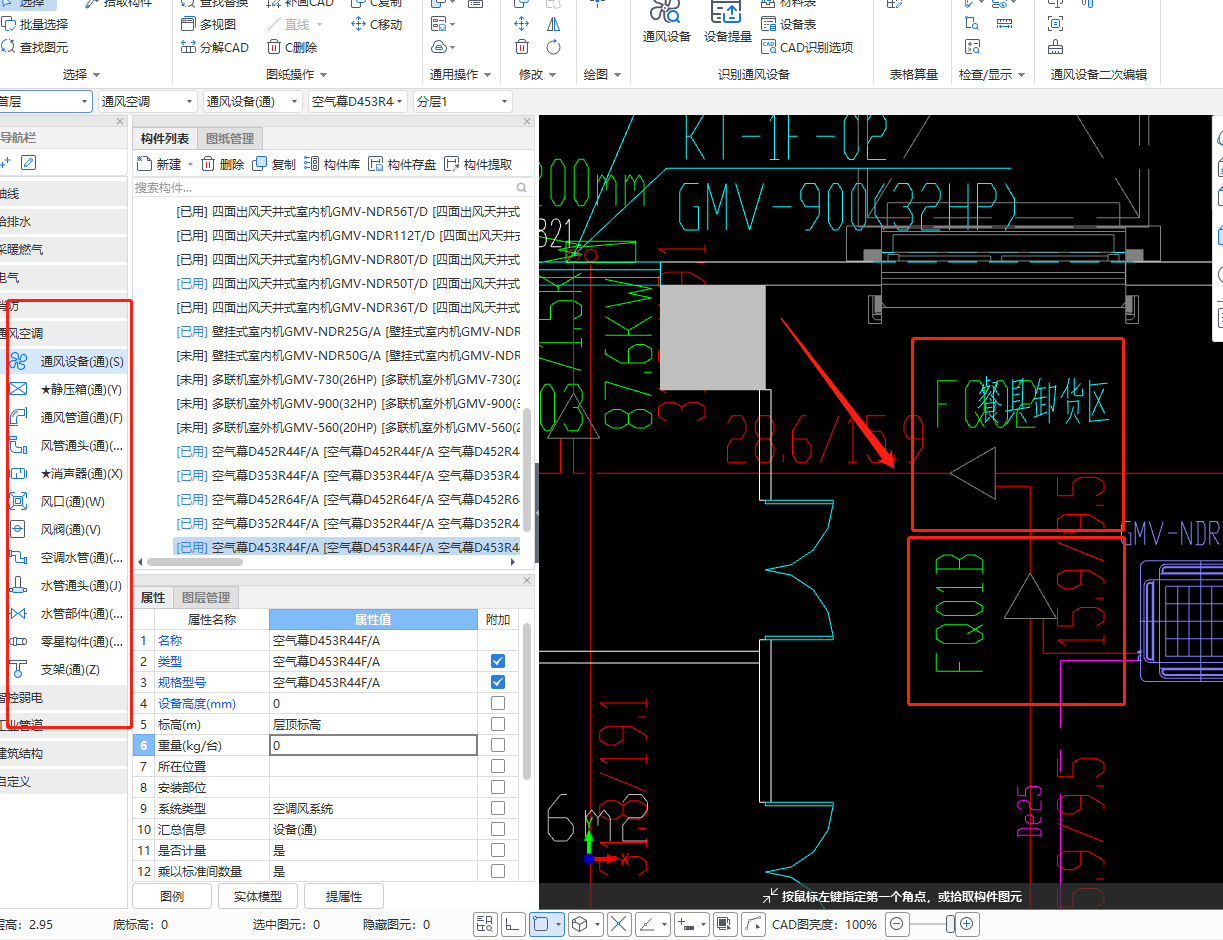This screenshot has width=1223, height=940.
Task: Select ★消声器(通)(X) in navigation
Action: point(68,473)
